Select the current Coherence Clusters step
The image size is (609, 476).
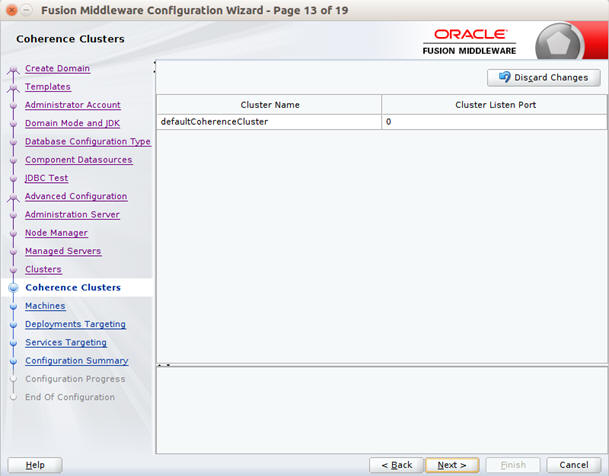click(73, 287)
